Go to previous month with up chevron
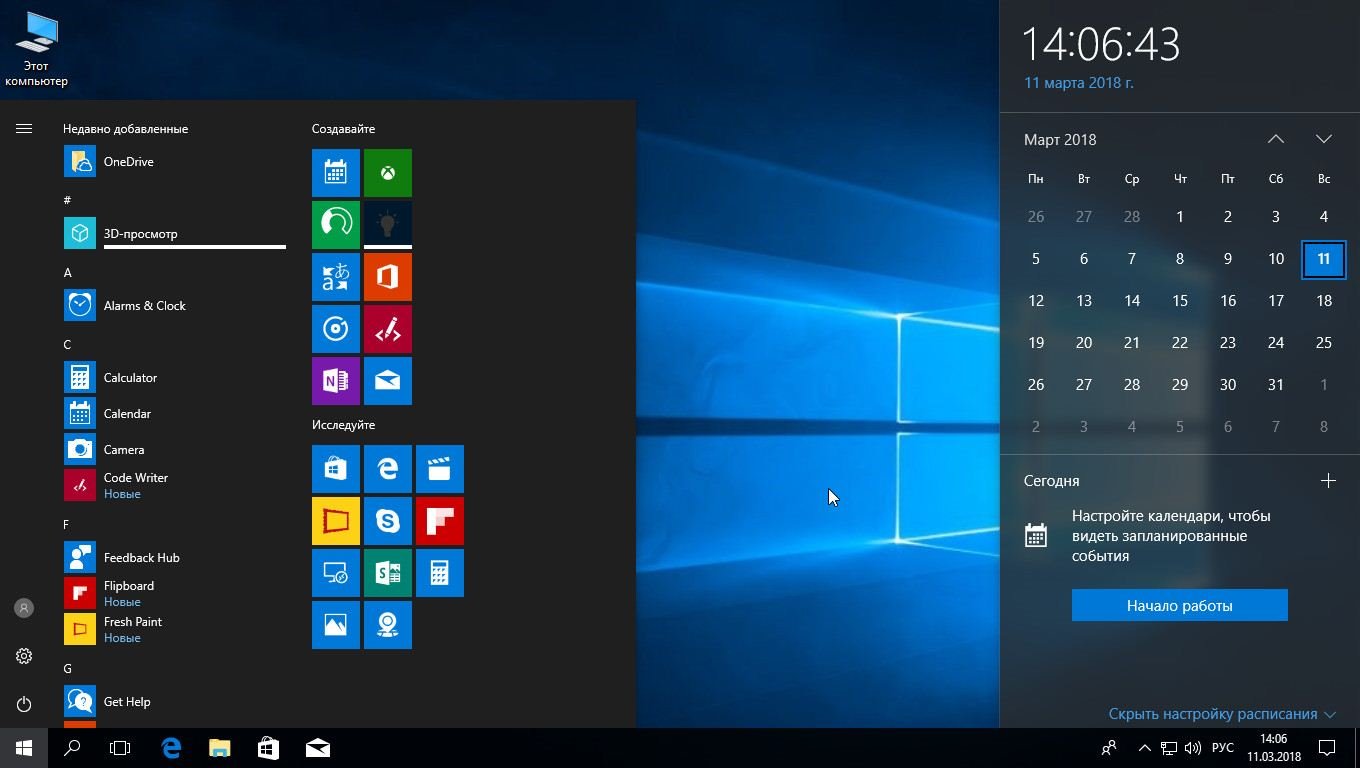 coord(1276,139)
